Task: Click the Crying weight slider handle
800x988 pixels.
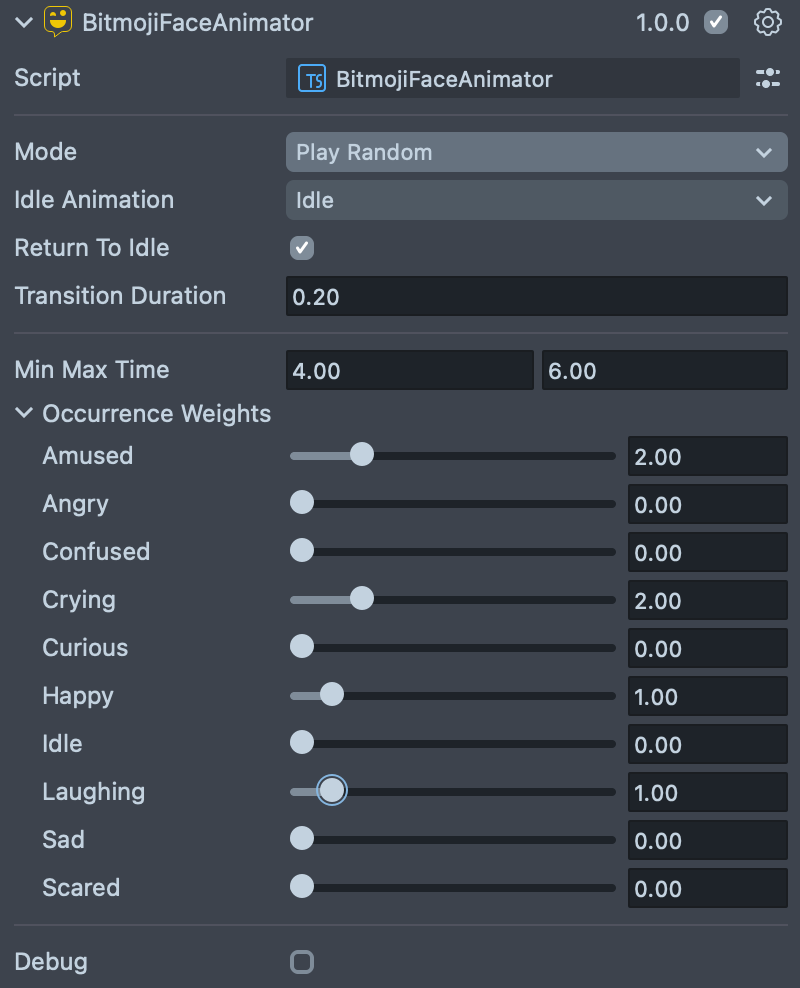Action: 361,600
